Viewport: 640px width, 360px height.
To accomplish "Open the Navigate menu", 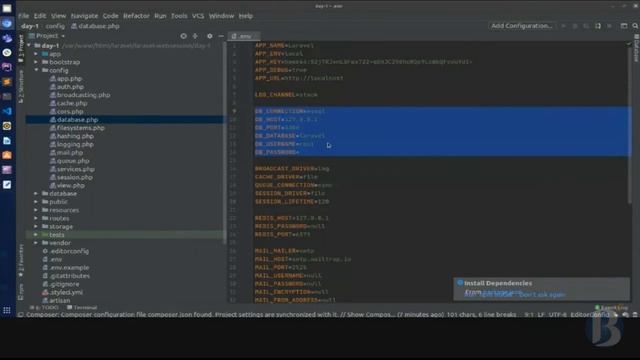I will pyautogui.click(x=84, y=16).
